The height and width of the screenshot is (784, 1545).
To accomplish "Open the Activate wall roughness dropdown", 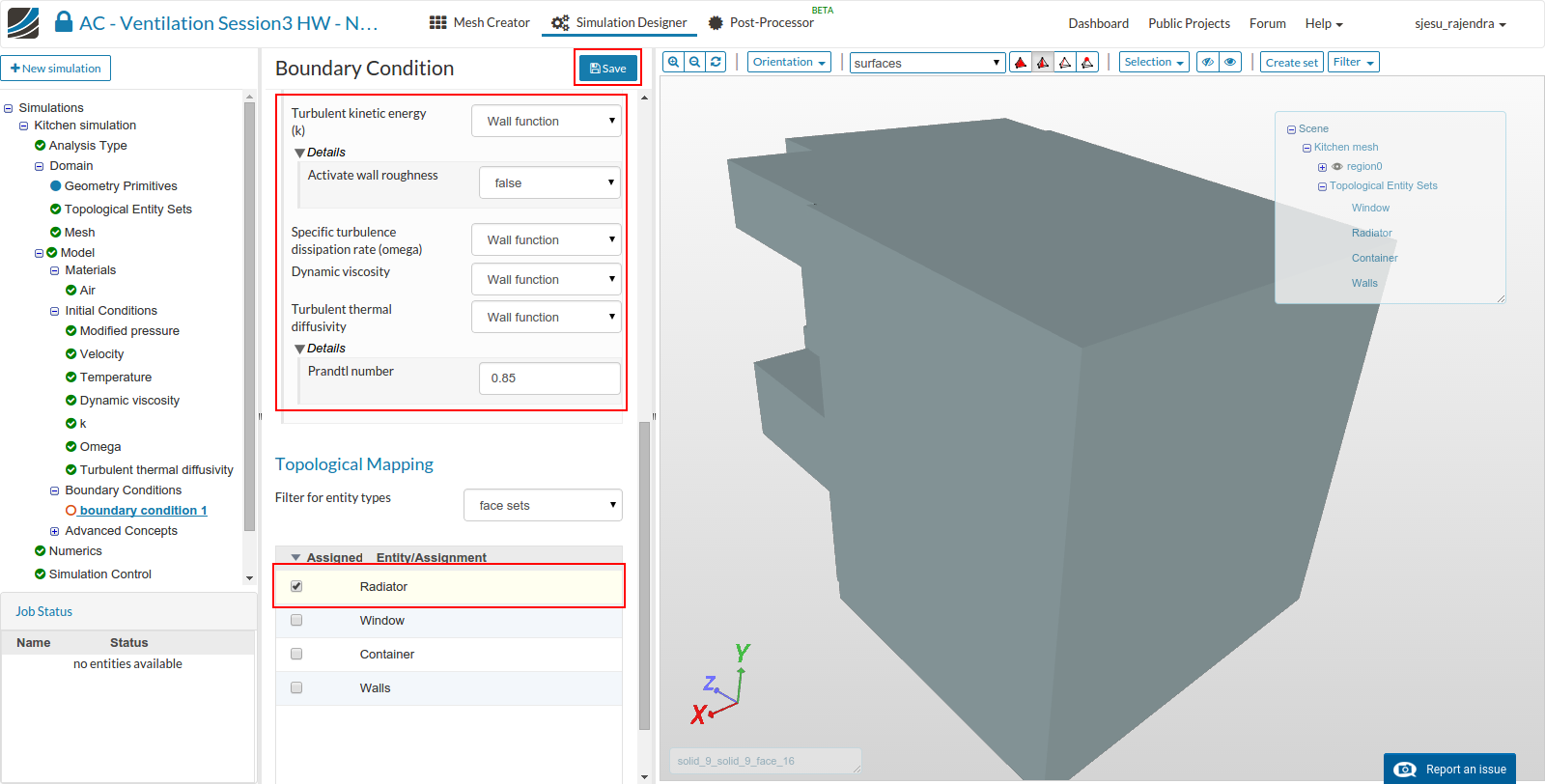I will [549, 182].
